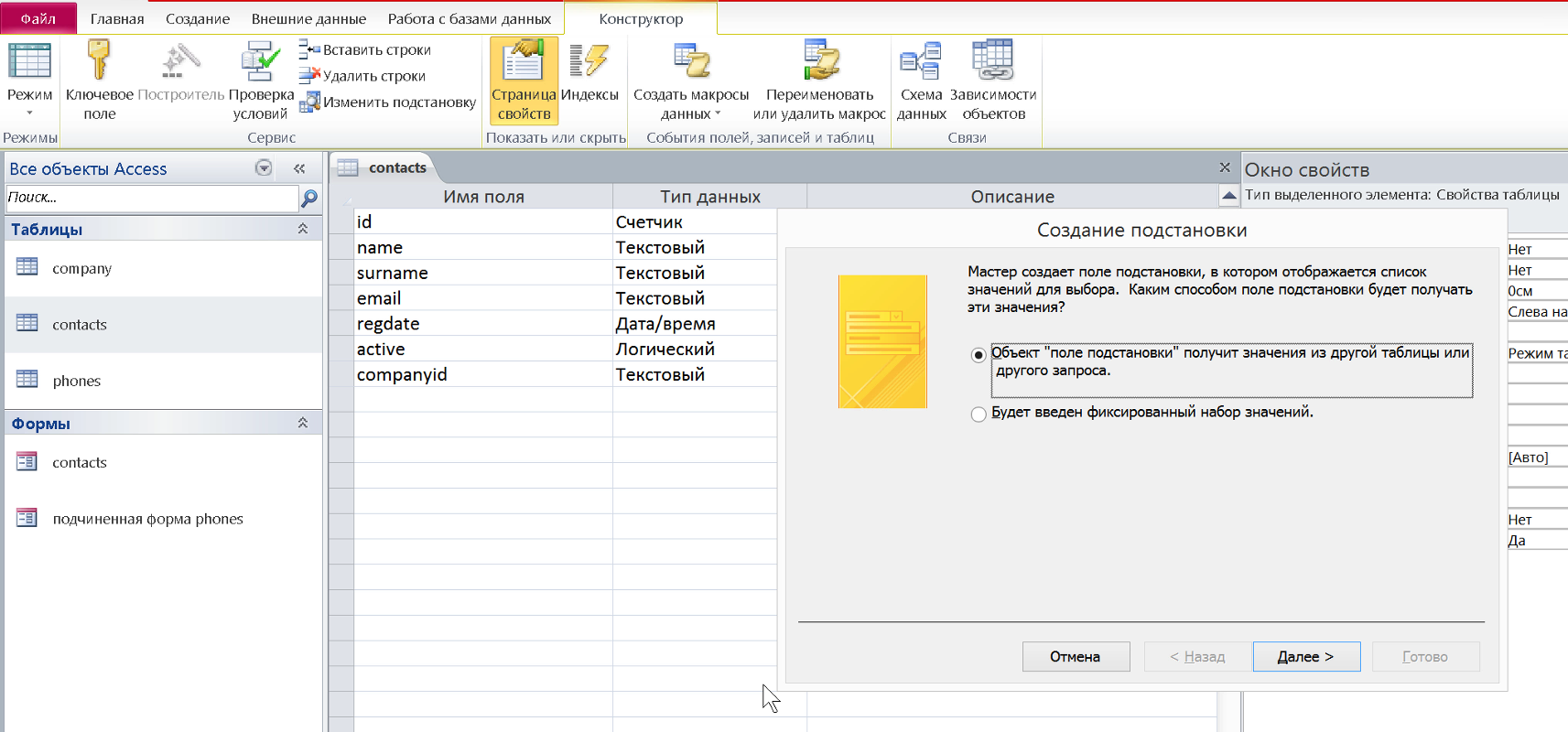
Task: Click the Тип данных column header
Action: click(710, 197)
